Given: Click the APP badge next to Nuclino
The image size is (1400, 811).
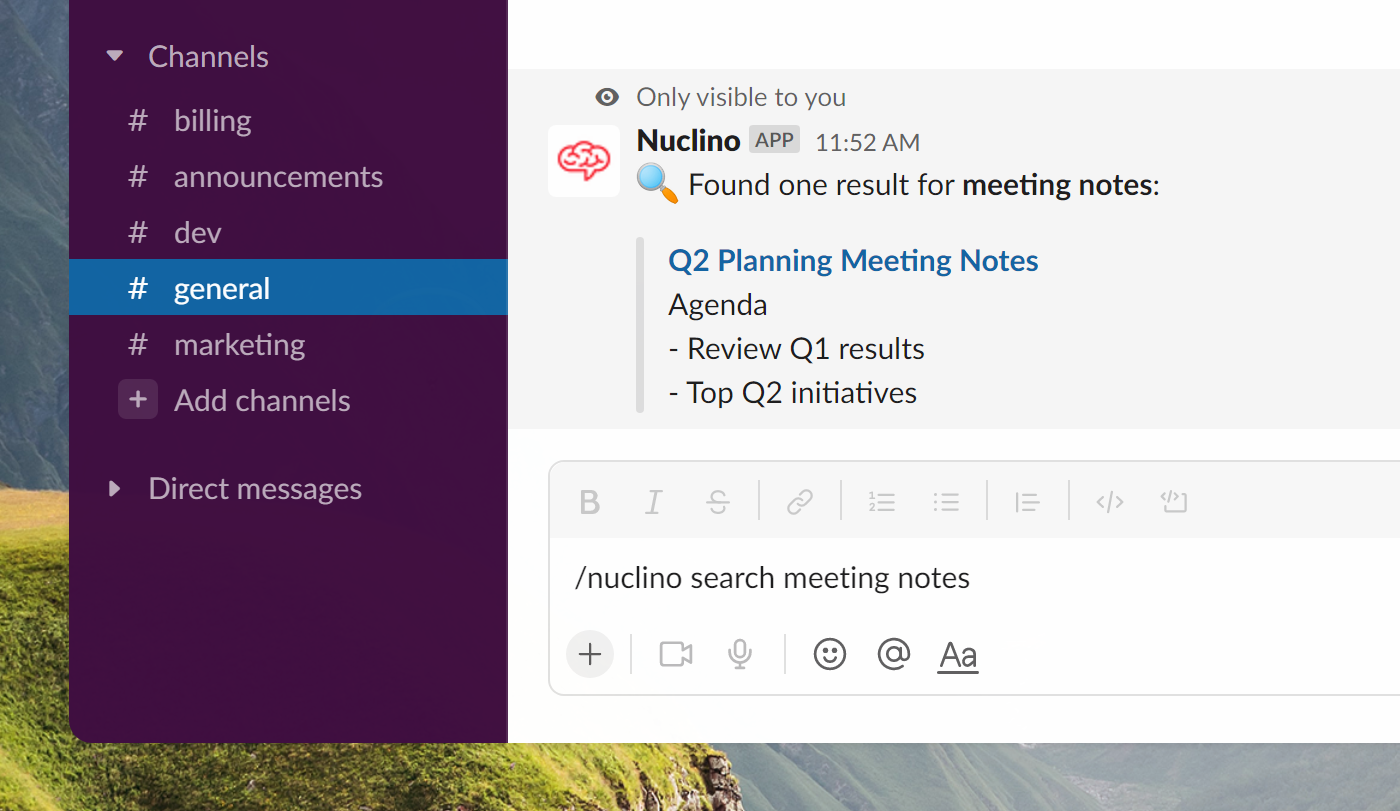Looking at the screenshot, I should click(775, 140).
